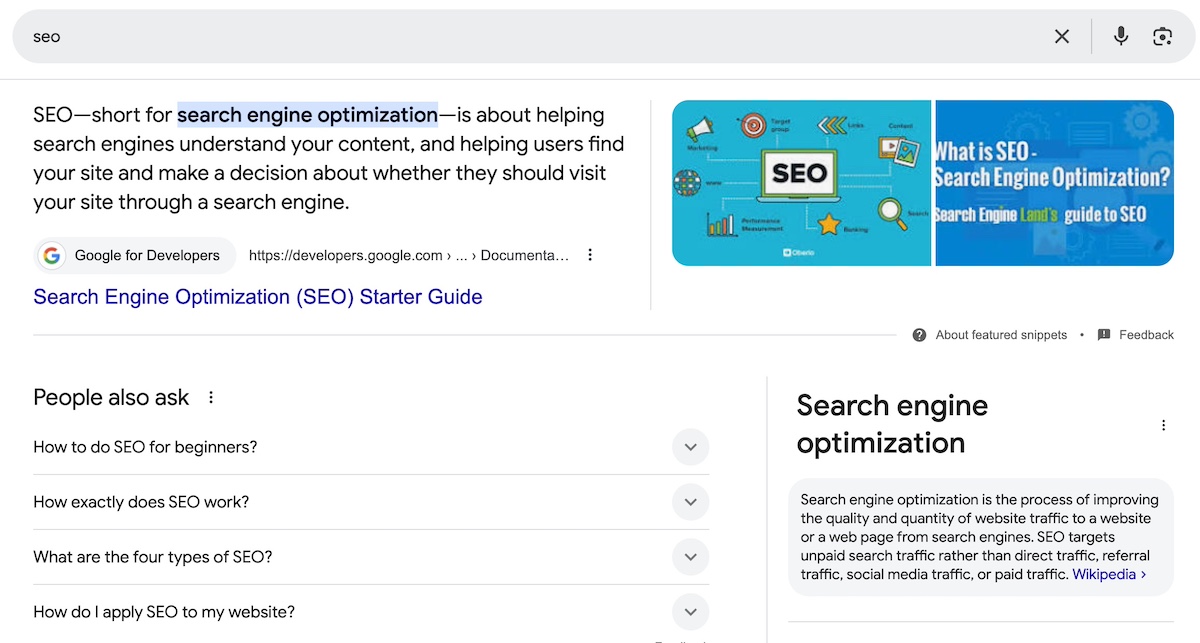Open Google Lens with the camera icon
Screen dimensions: 1200x643
click(1163, 36)
